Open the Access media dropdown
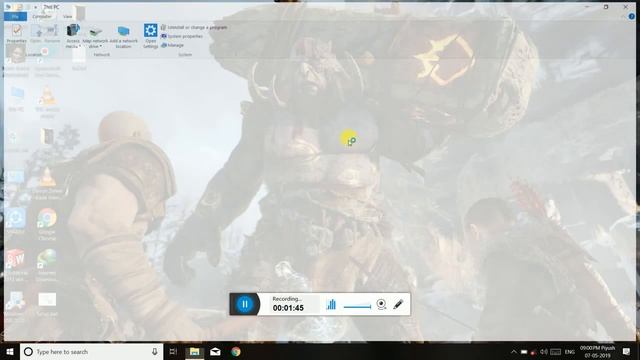Image resolution: width=640 pixels, height=360 pixels. pos(73,36)
